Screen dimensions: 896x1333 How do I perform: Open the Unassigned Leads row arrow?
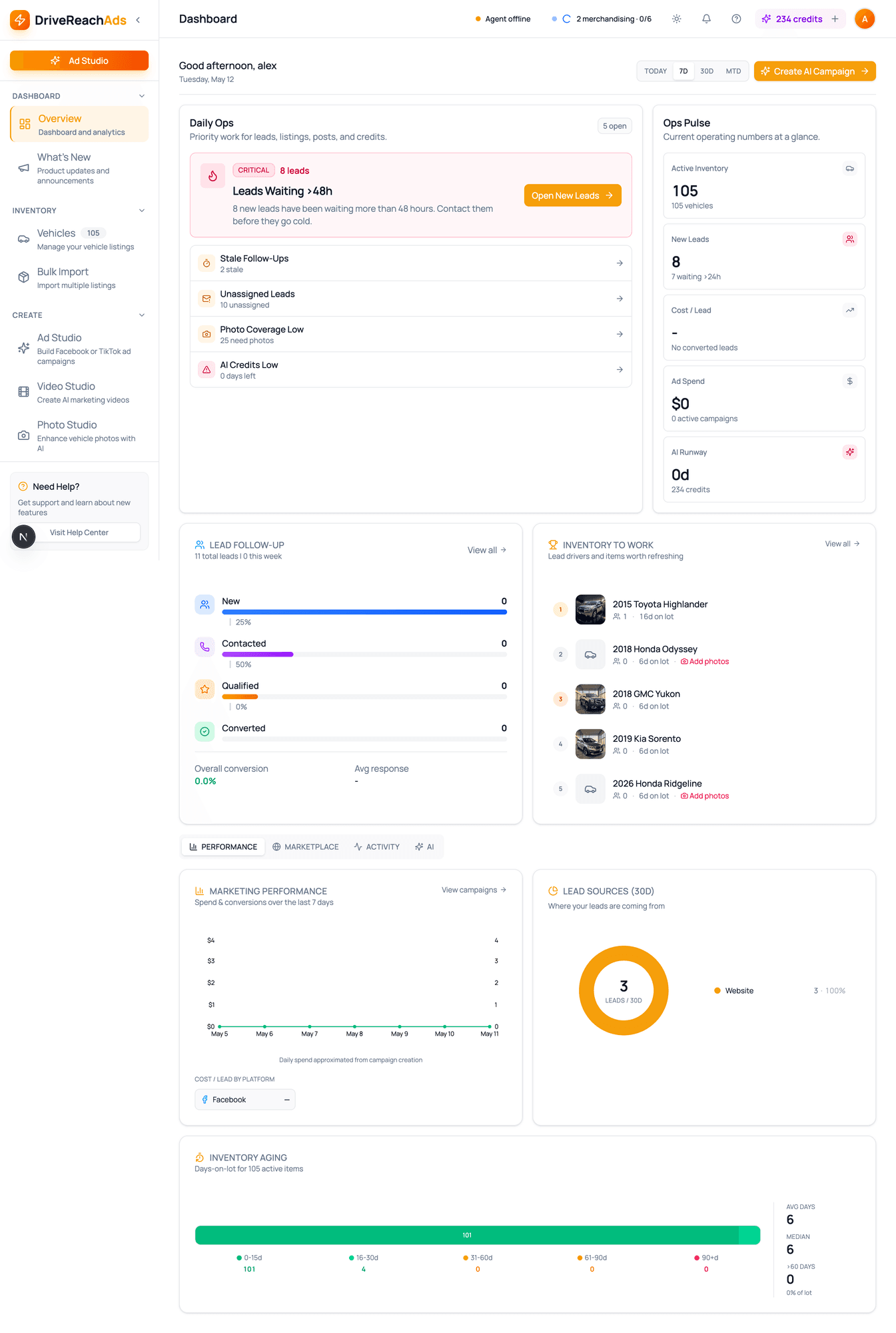[620, 299]
